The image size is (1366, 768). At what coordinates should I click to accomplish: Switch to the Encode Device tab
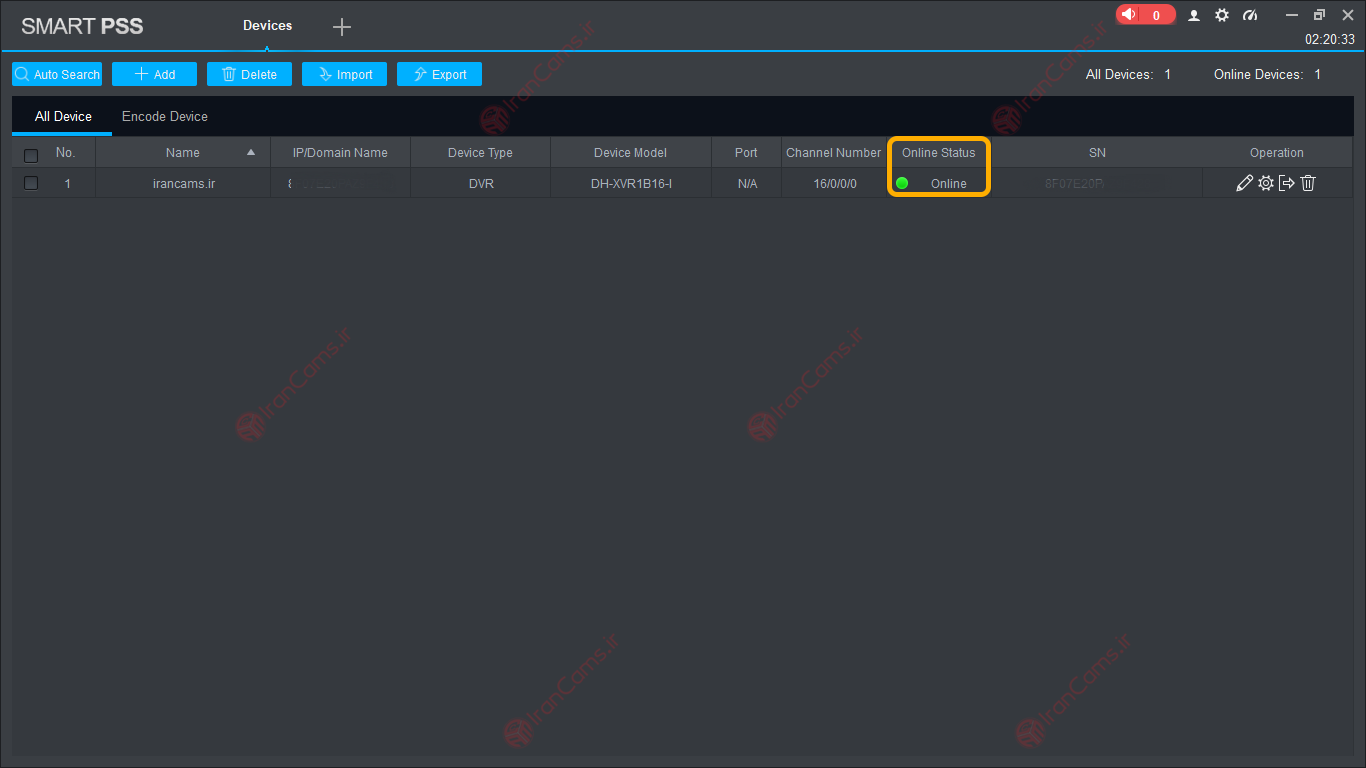click(x=165, y=116)
